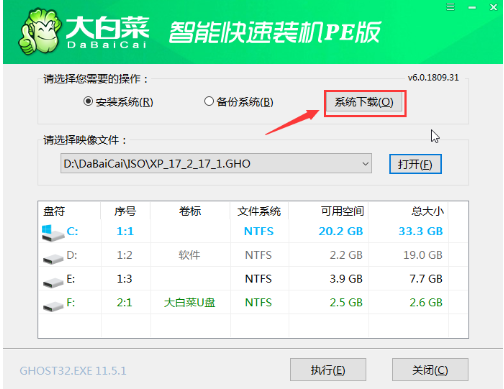Expand the image file path dropdown arrow
The image size is (504, 389).
pos(365,164)
